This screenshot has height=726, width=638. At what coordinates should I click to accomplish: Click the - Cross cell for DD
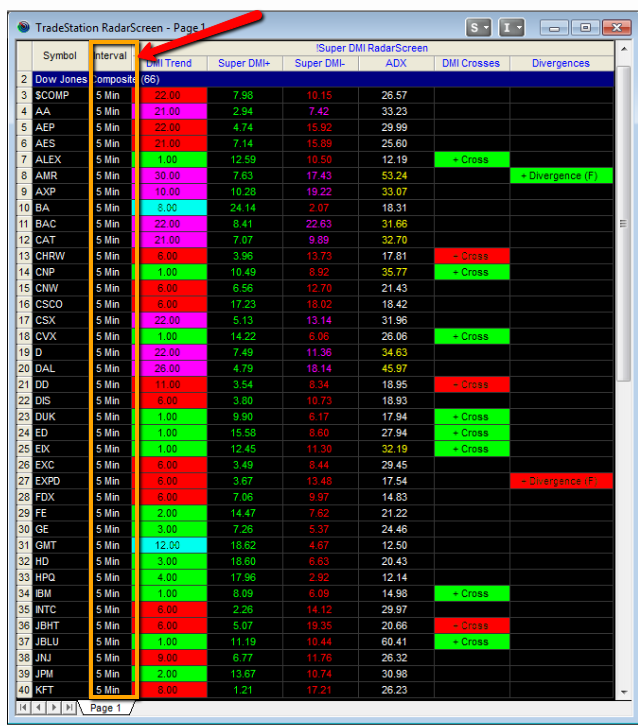pyautogui.click(x=472, y=384)
